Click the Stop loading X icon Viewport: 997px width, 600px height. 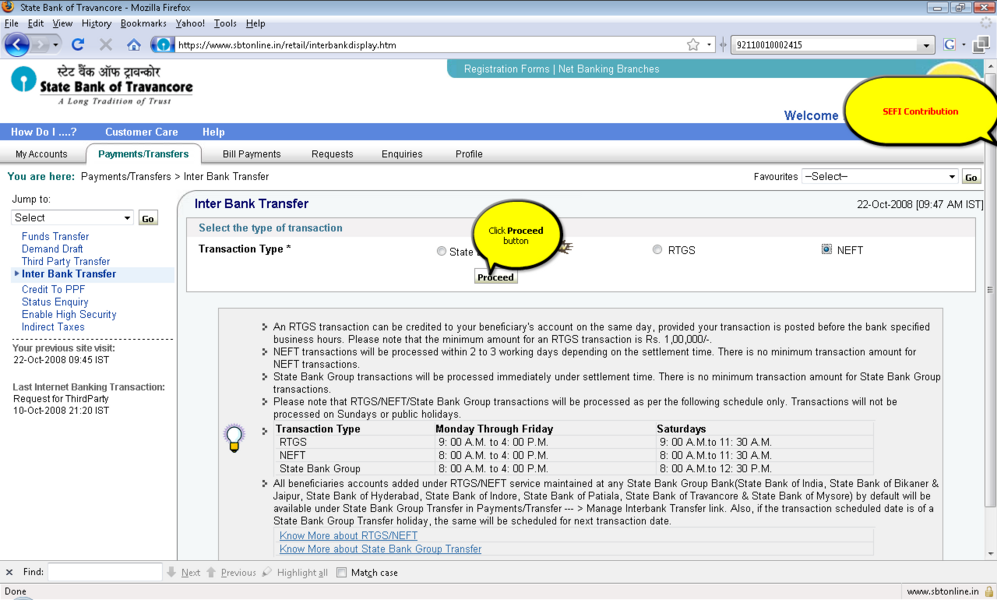tap(106, 45)
